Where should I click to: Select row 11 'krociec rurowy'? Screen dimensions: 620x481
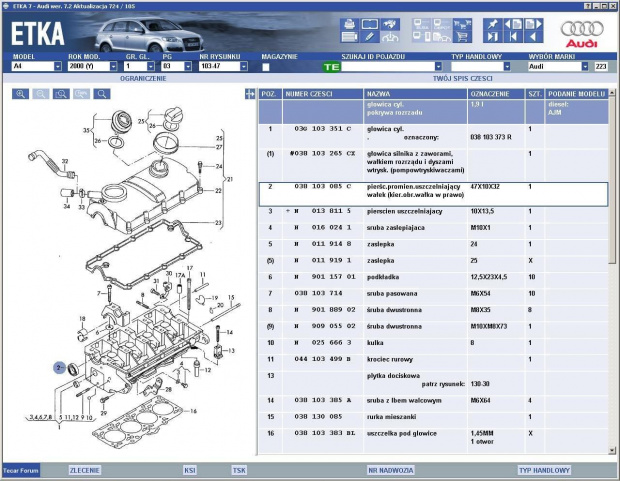point(433,359)
